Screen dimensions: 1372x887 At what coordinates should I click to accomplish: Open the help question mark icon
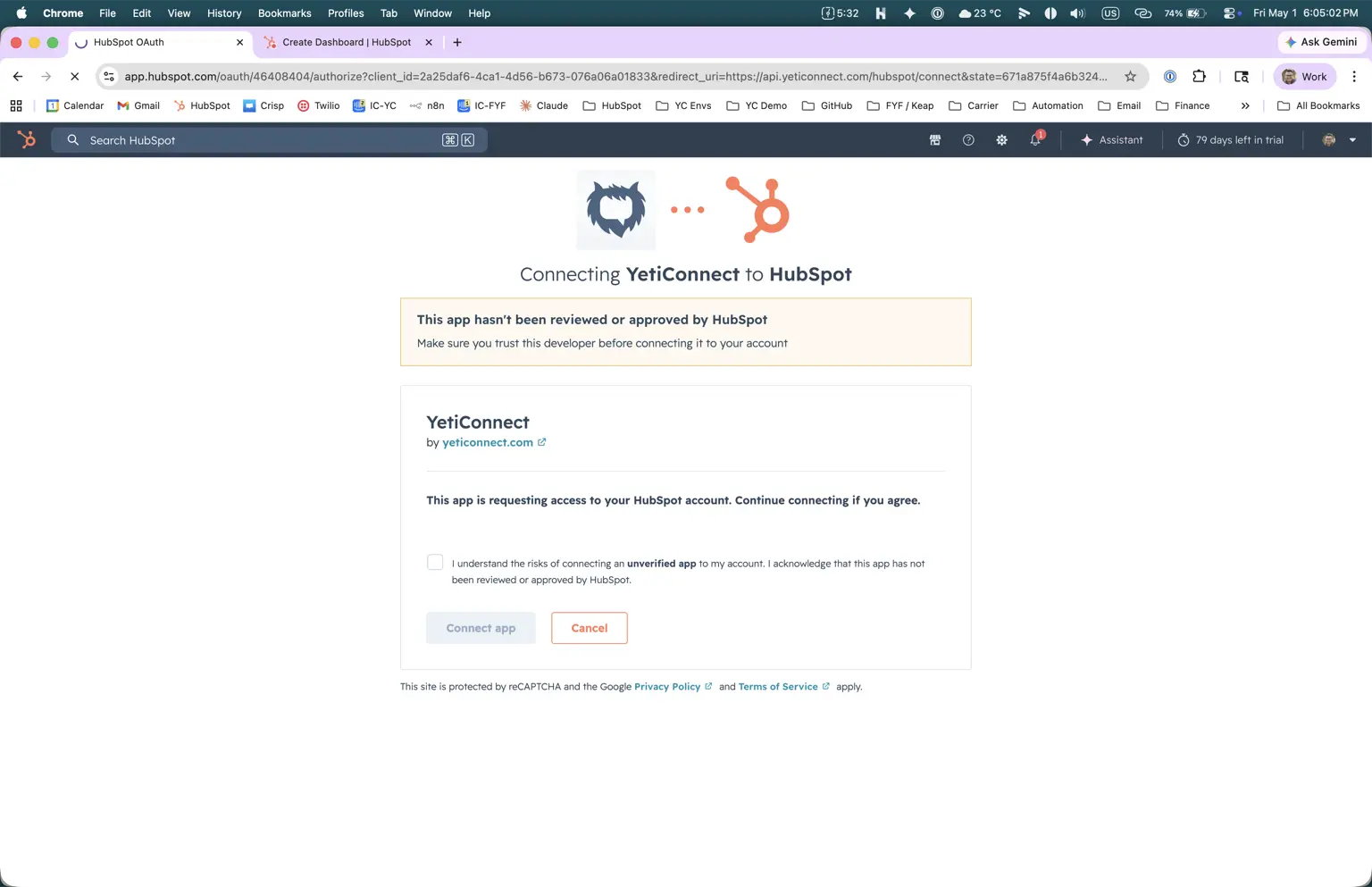coord(968,140)
